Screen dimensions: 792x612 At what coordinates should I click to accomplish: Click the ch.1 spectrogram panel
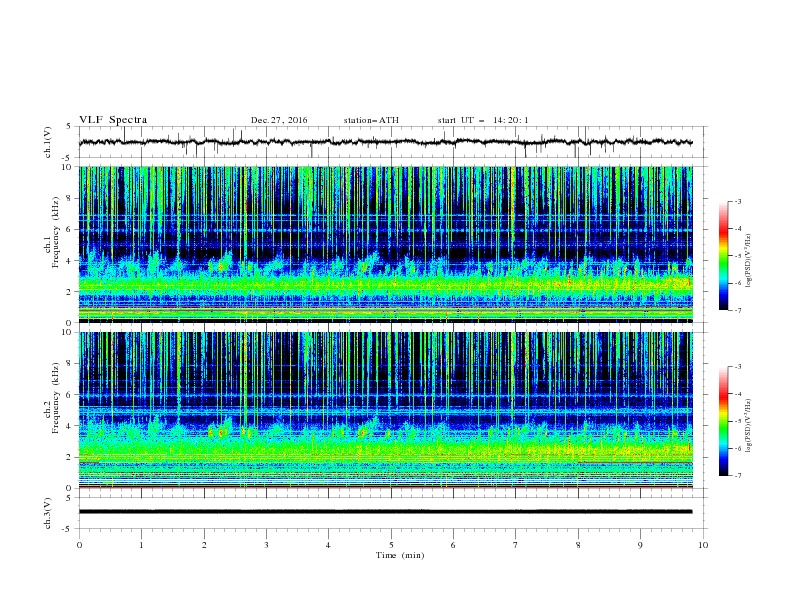click(x=386, y=244)
